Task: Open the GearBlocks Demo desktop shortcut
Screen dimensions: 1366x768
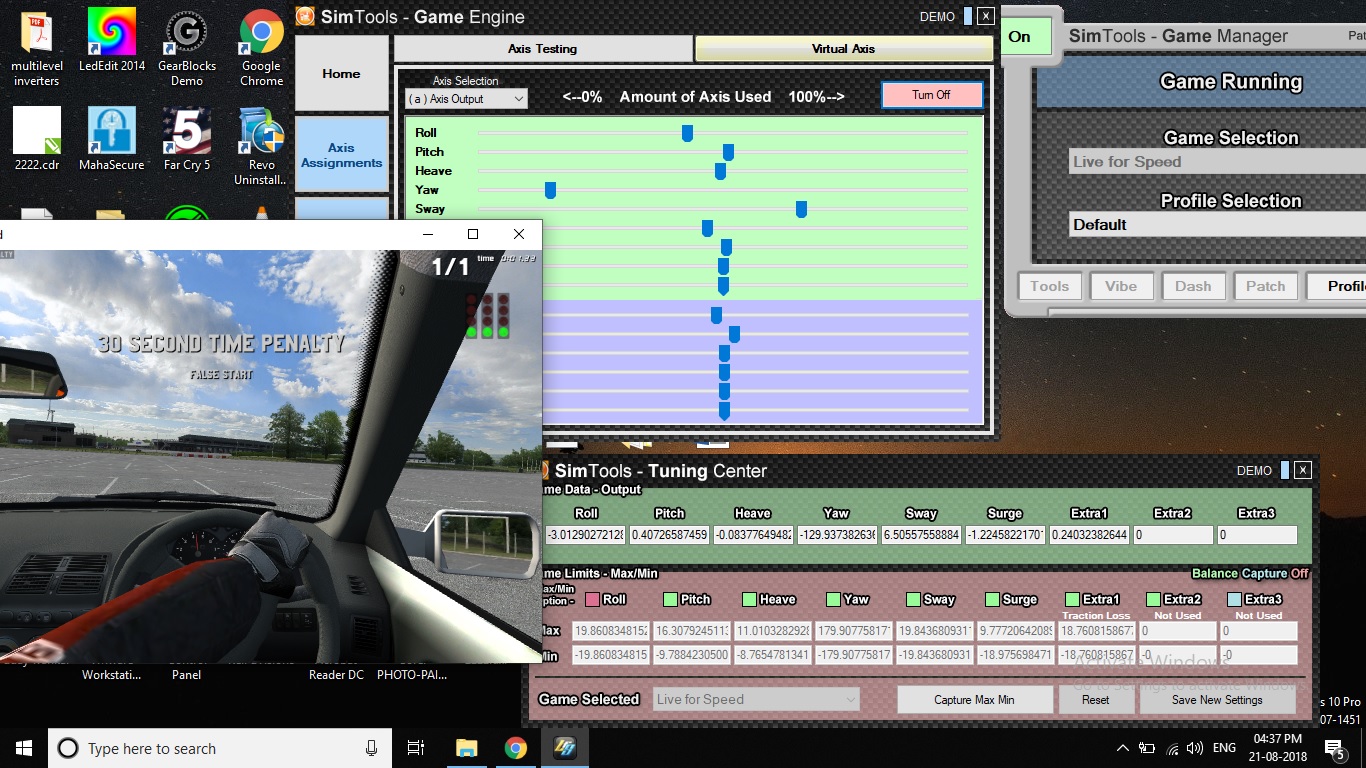Action: pyautogui.click(x=187, y=47)
